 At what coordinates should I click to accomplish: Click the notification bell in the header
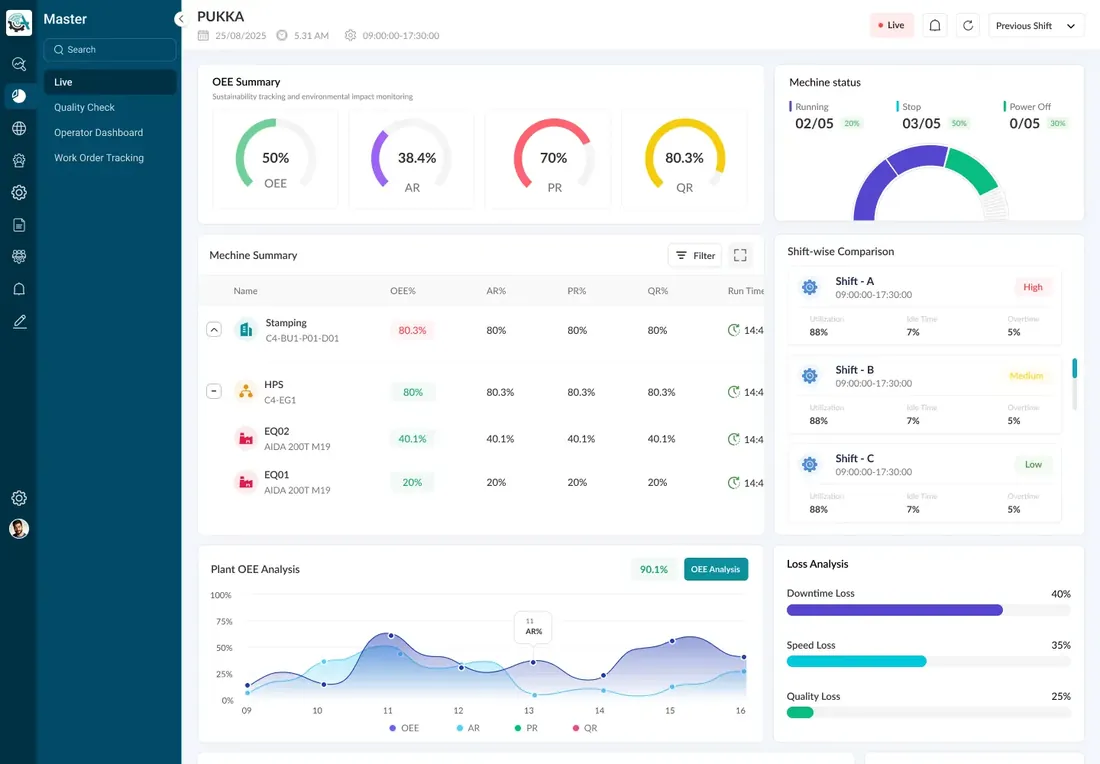[x=934, y=25]
